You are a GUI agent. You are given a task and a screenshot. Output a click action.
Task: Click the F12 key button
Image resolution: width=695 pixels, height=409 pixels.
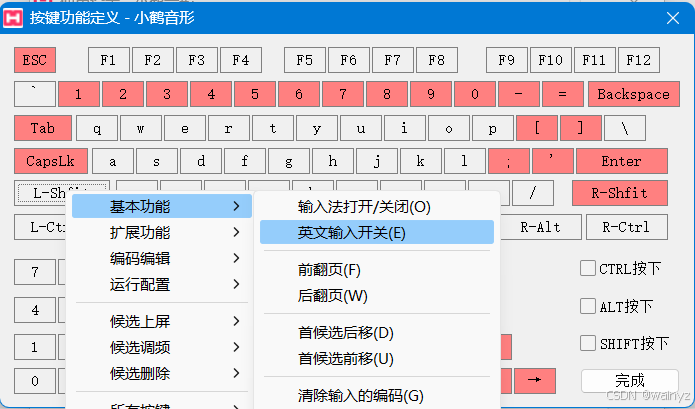pyautogui.click(x=639, y=60)
